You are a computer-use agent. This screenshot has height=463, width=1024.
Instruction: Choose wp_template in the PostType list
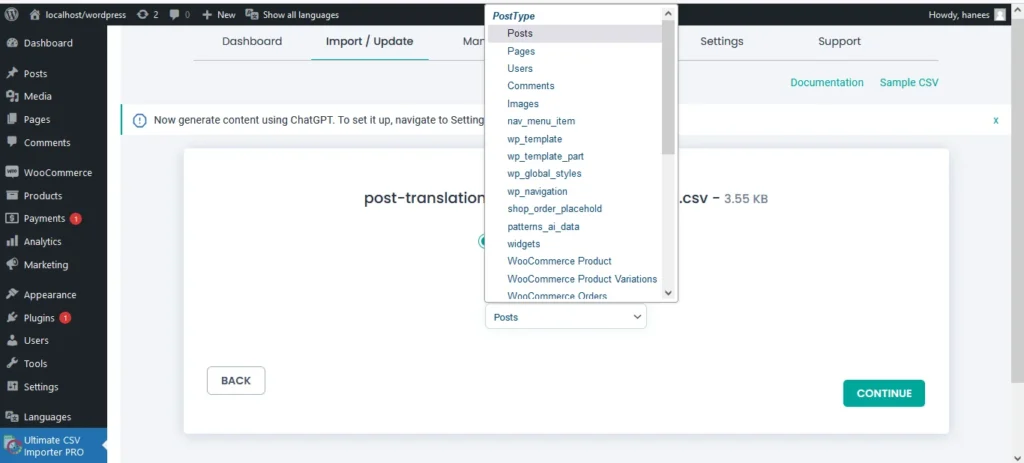pyautogui.click(x=575, y=139)
